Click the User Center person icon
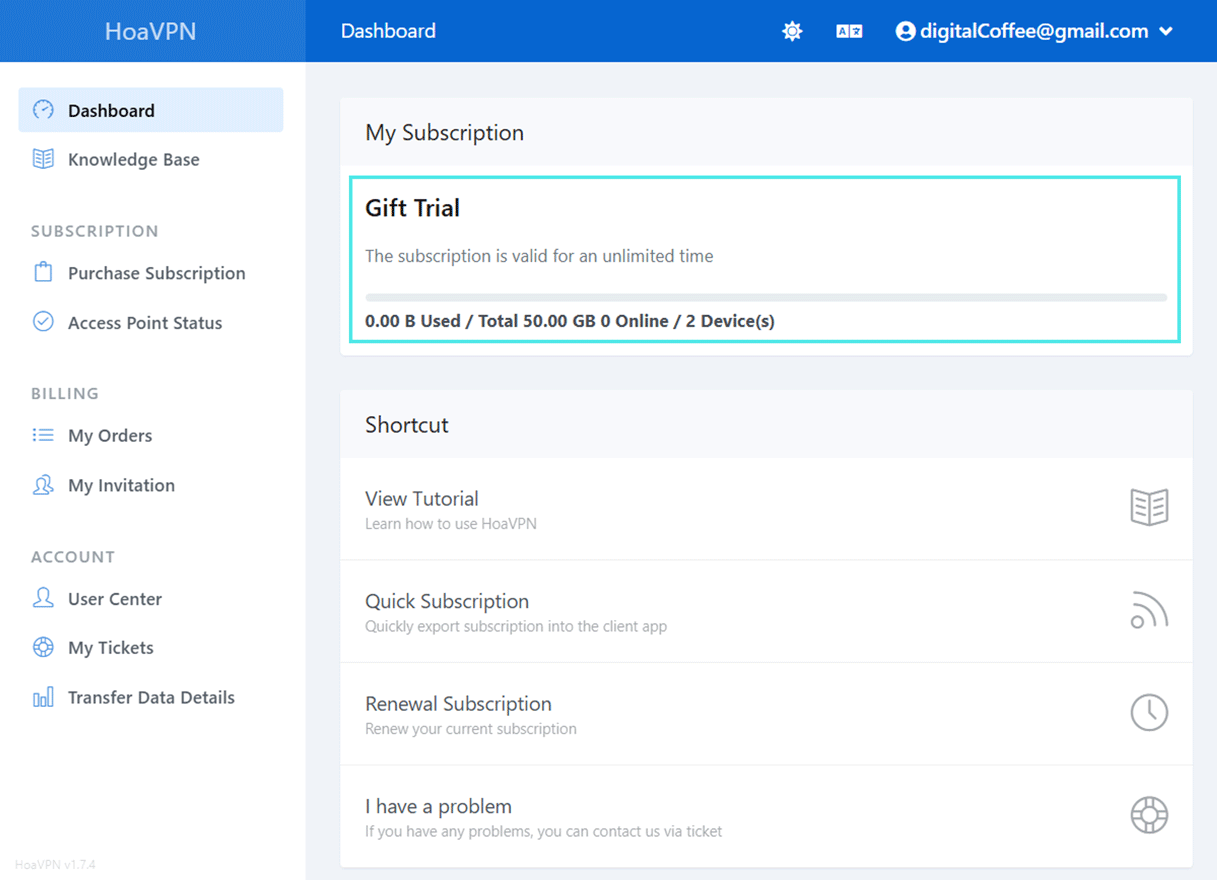1217x880 pixels. point(43,598)
